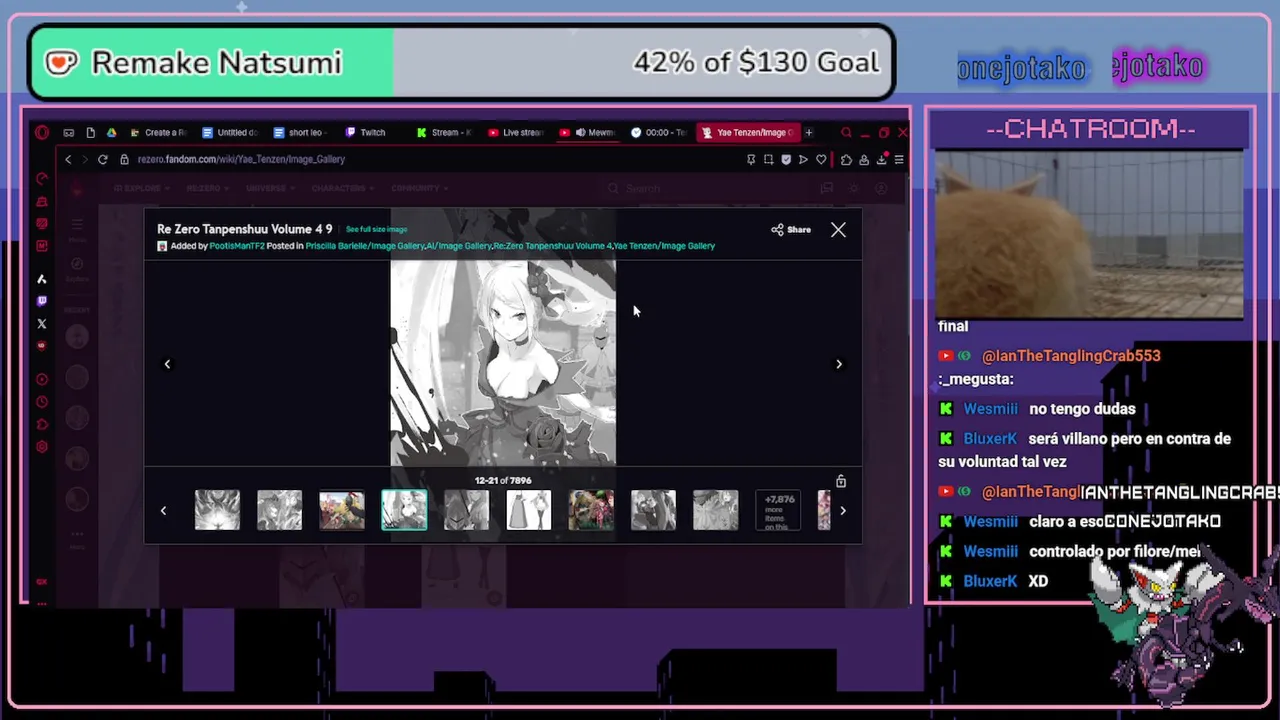Switch to the Mewmo YouTube audio tab
The width and height of the screenshot is (1280, 720).
[x=588, y=132]
